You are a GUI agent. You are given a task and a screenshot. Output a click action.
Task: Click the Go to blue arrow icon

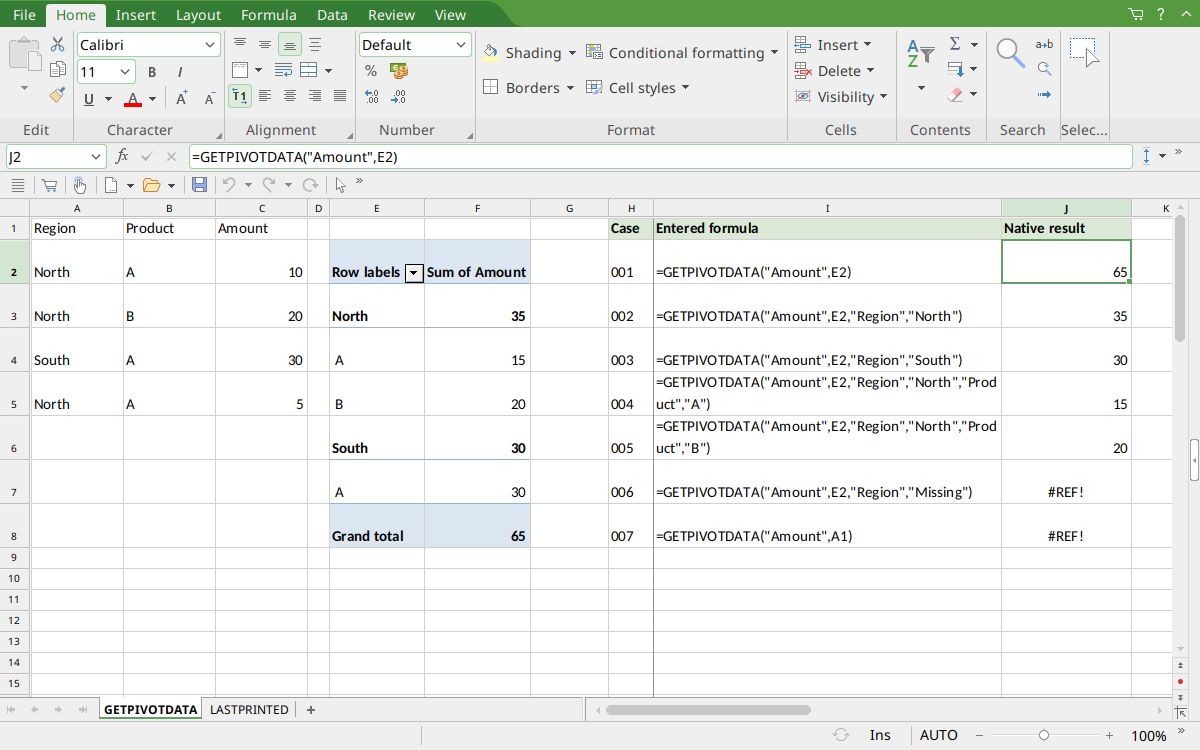pyautogui.click(x=1044, y=95)
